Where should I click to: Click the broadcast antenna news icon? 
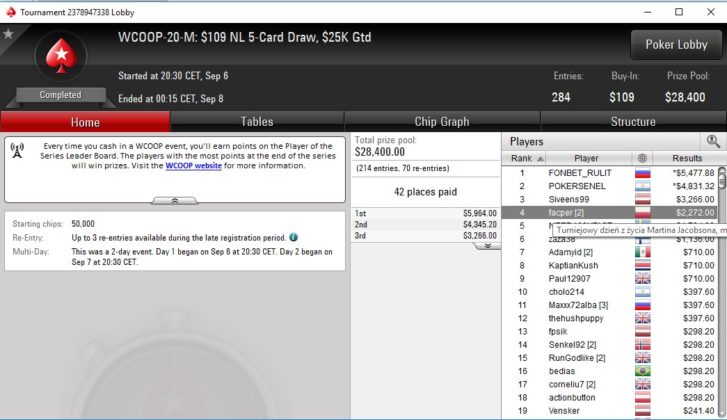coord(17,151)
